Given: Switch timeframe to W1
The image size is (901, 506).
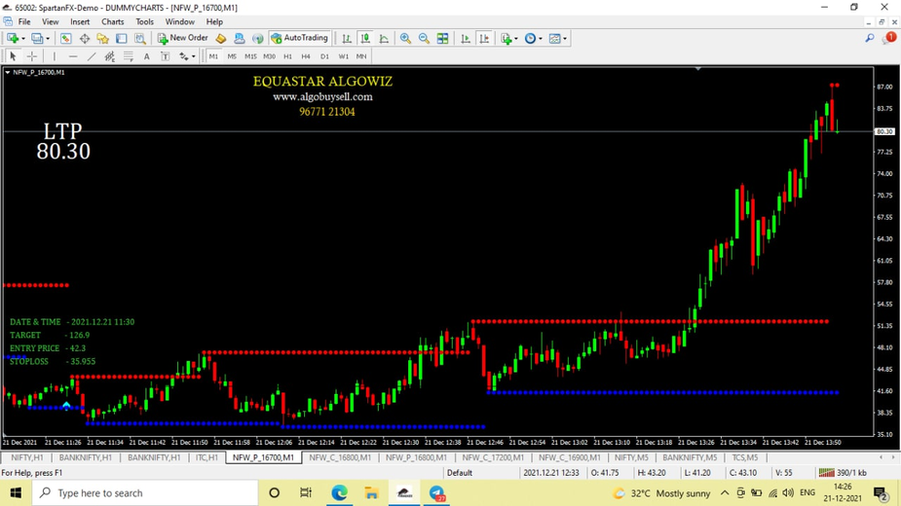Looking at the screenshot, I should pos(343,56).
